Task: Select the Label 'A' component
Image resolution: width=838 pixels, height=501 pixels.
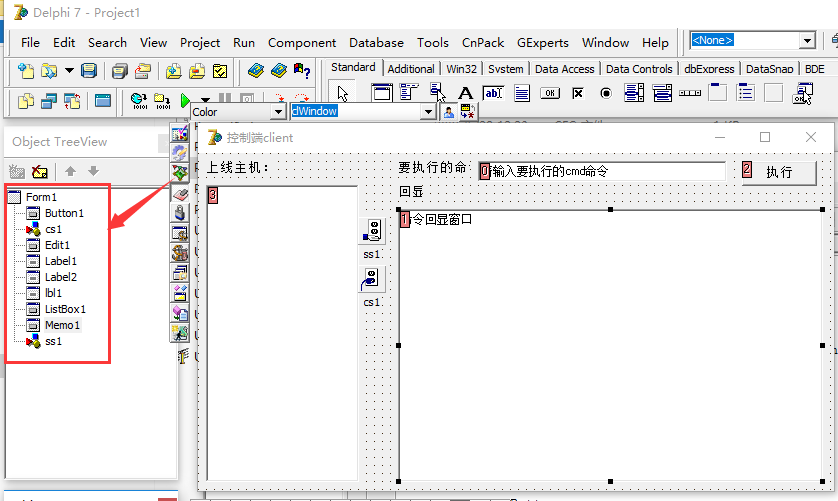Action: [465, 93]
